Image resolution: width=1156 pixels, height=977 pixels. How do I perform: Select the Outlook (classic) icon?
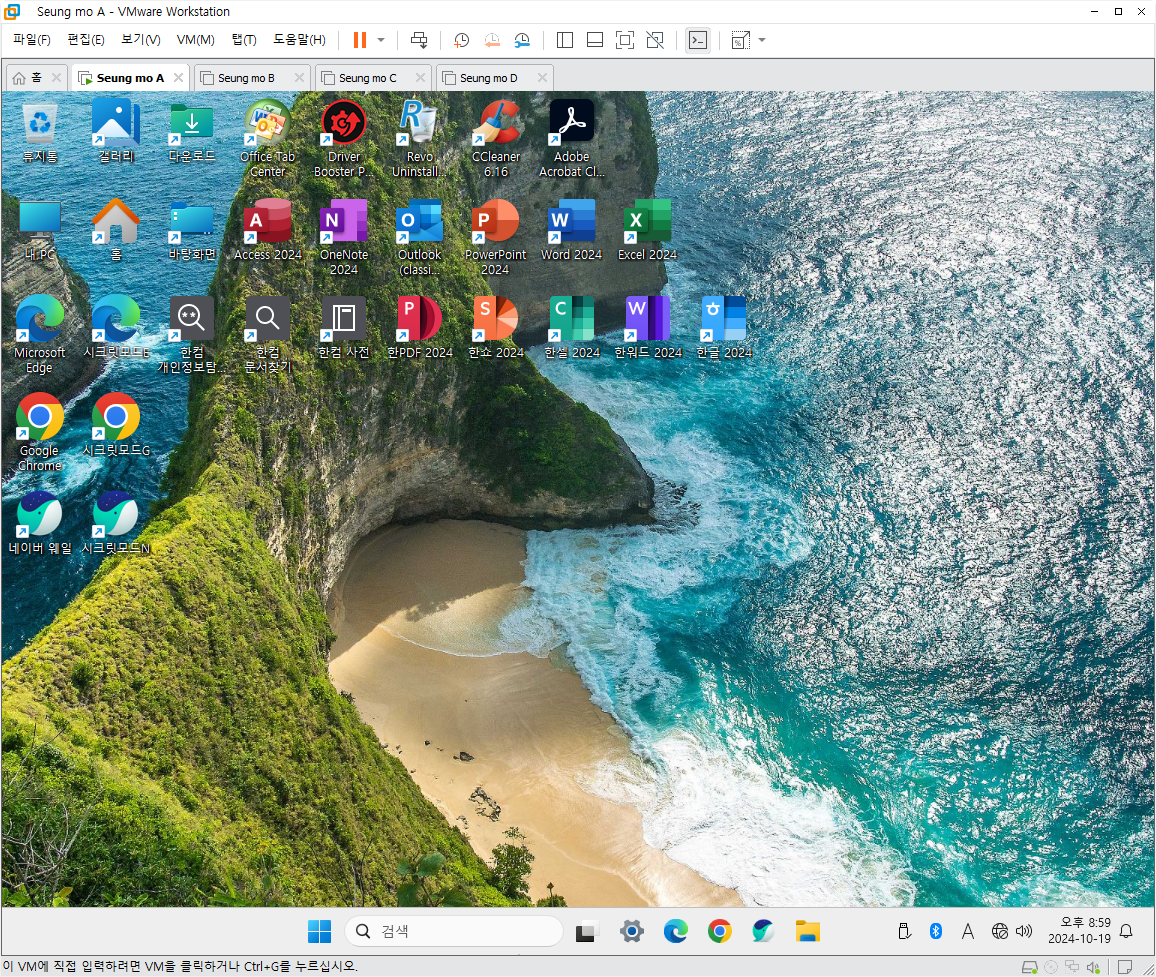(419, 237)
